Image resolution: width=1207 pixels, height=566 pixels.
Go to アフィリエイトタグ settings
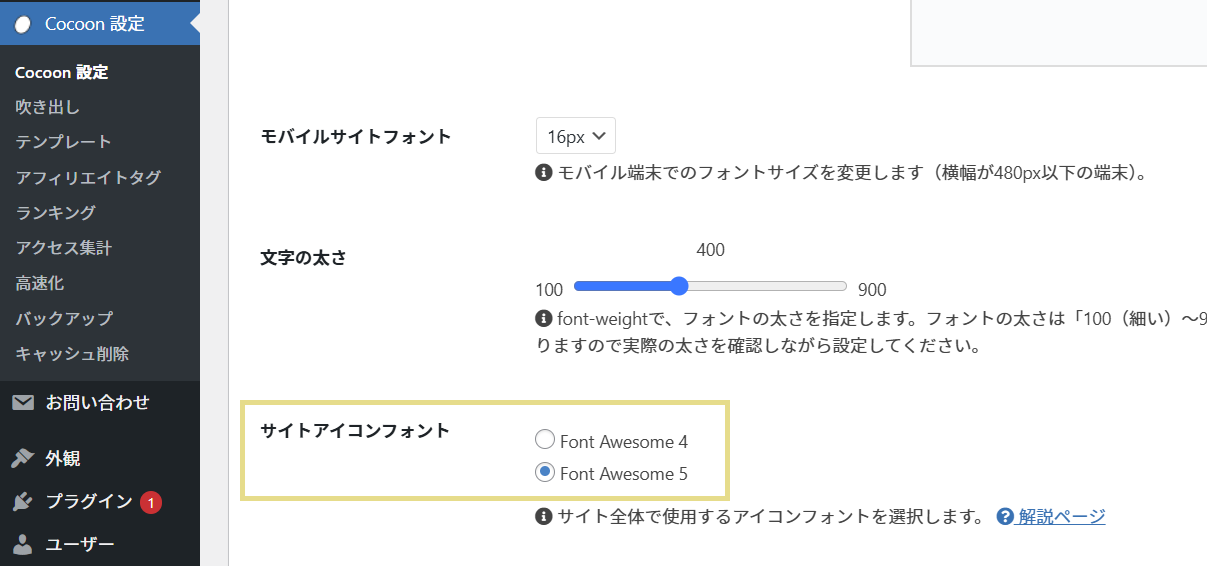(x=88, y=178)
